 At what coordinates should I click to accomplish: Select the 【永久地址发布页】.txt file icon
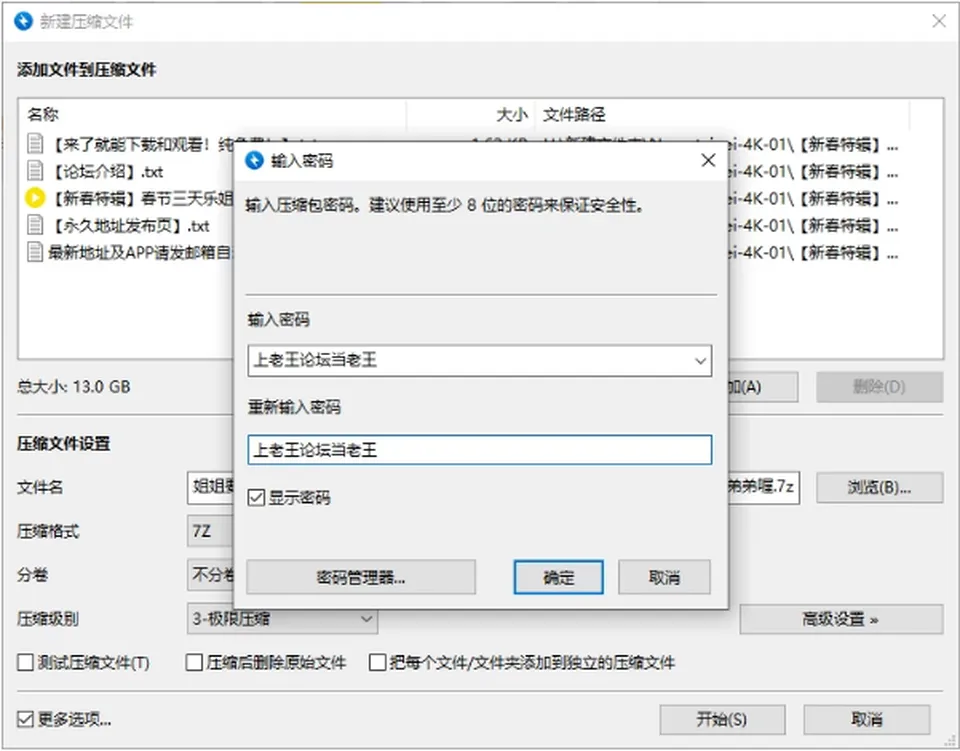coord(36,225)
